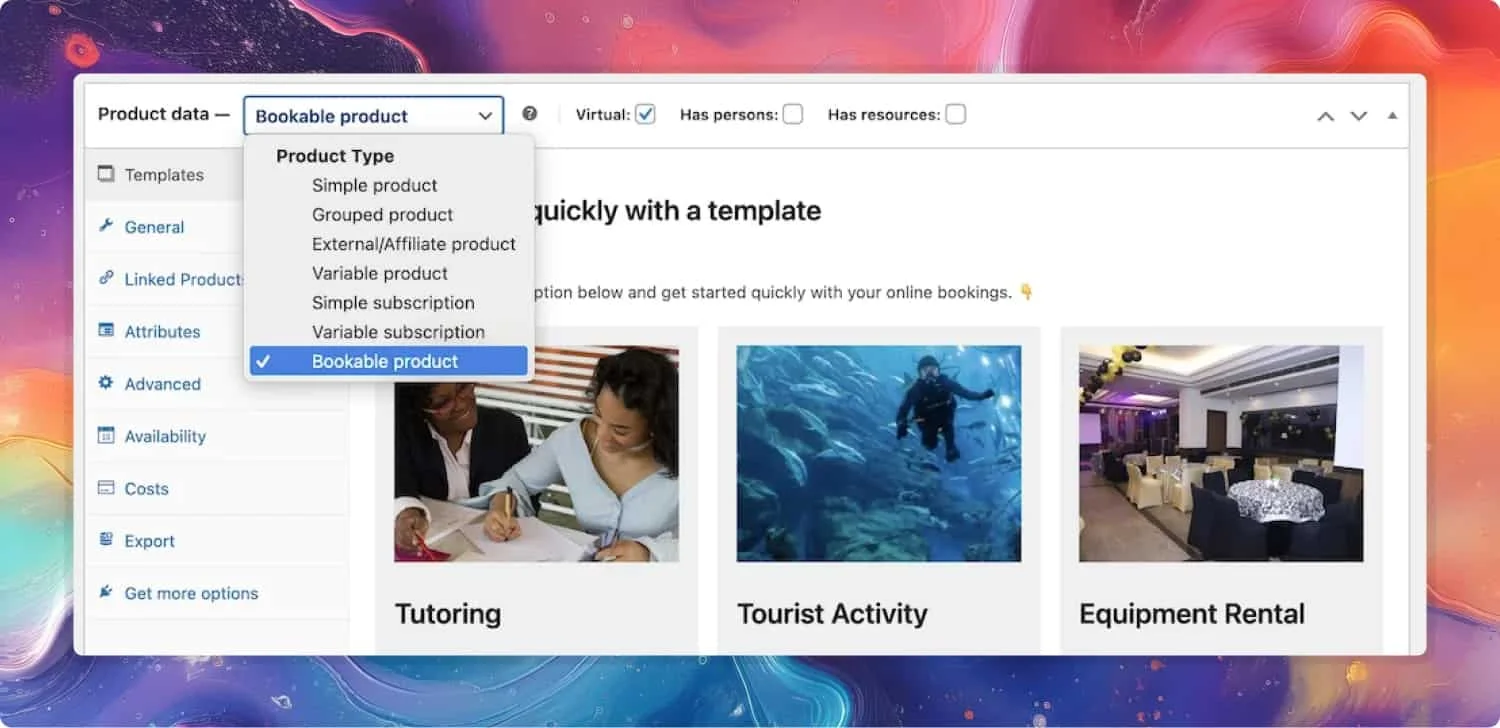Click the Equipment Rental template title
This screenshot has height=728, width=1500.
pos(1192,613)
